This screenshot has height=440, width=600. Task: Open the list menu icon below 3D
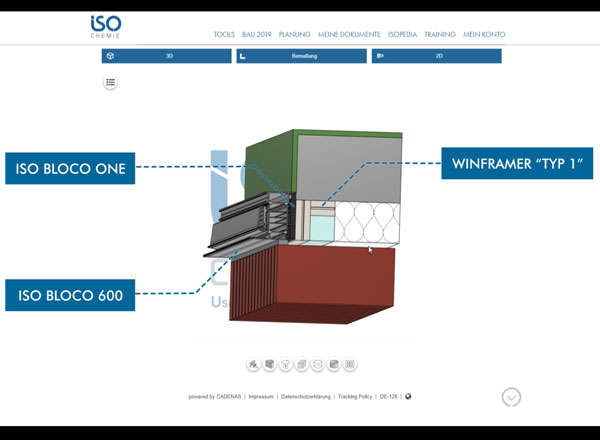point(111,82)
